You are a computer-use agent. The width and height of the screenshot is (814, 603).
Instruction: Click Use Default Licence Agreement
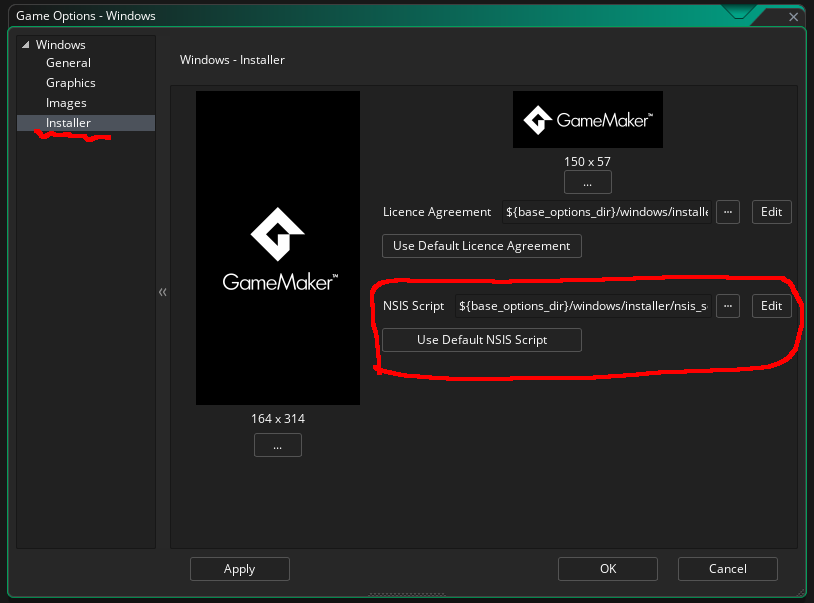coord(482,246)
